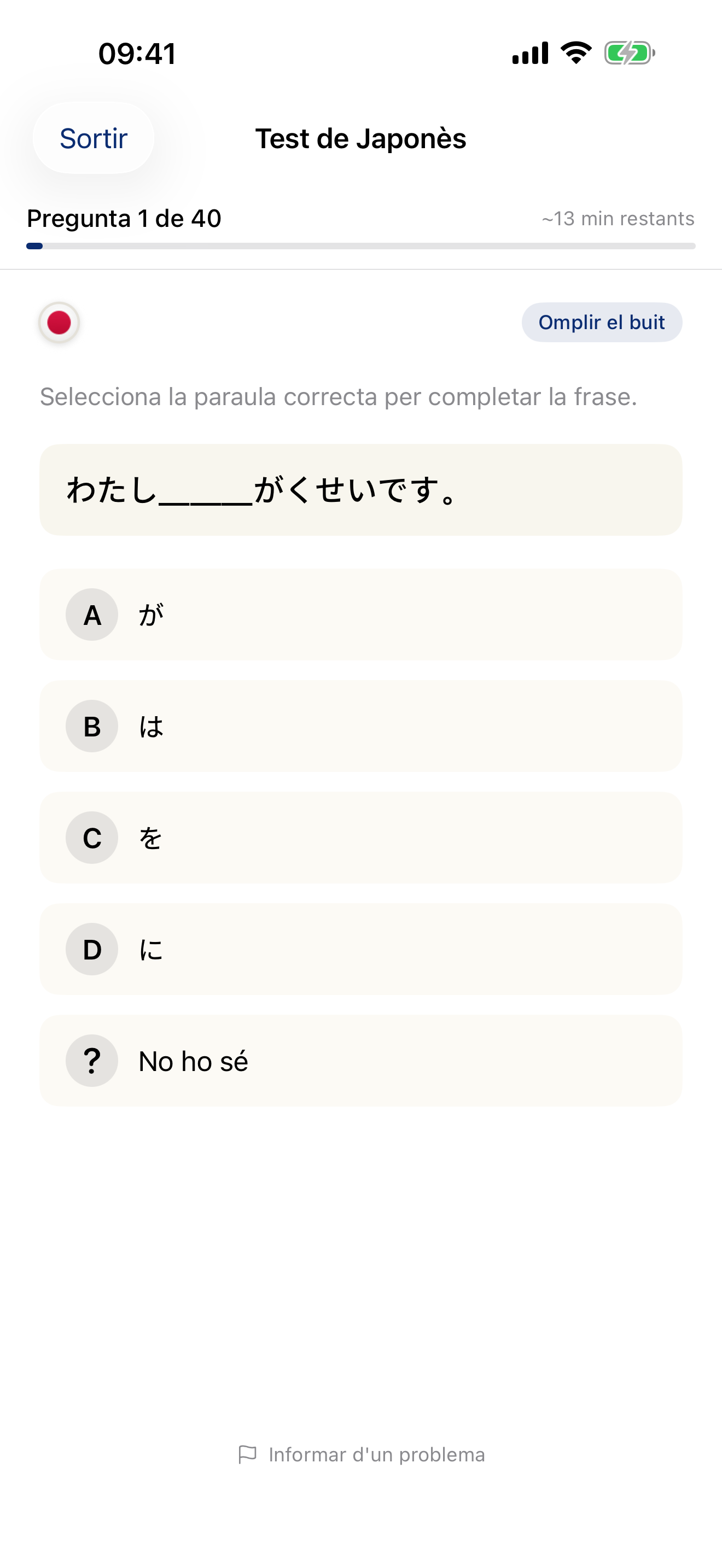
Task: Click the question mark icon for No ho sé
Action: 91,1060
